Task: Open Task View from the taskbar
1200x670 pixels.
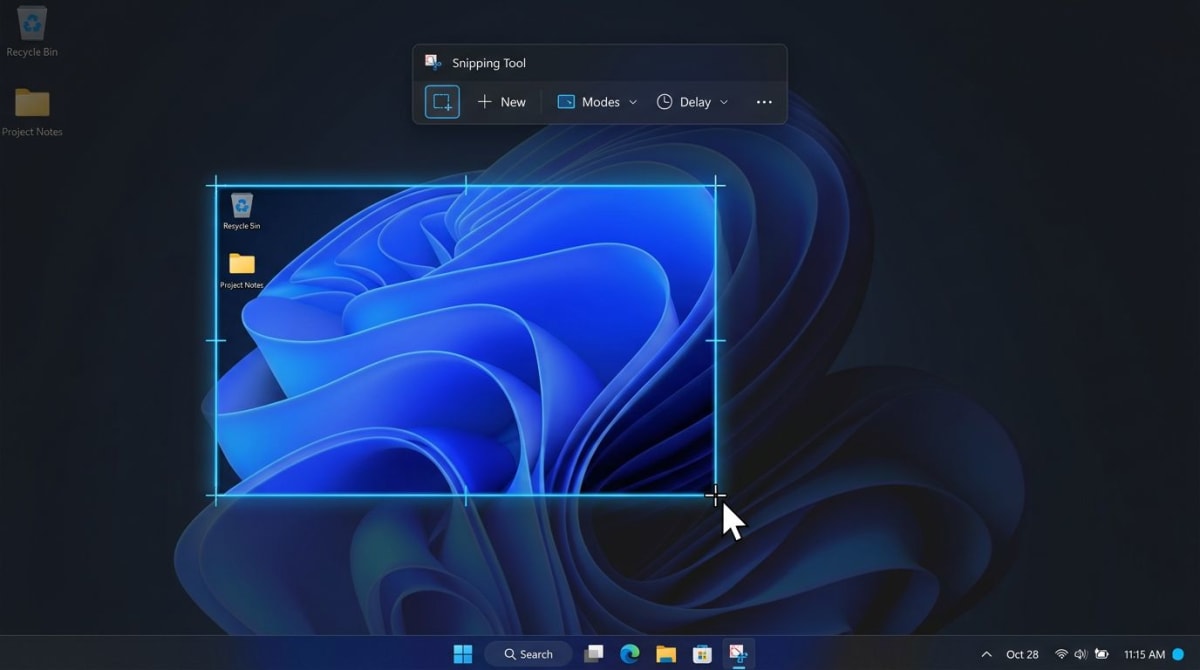Action: pyautogui.click(x=594, y=654)
